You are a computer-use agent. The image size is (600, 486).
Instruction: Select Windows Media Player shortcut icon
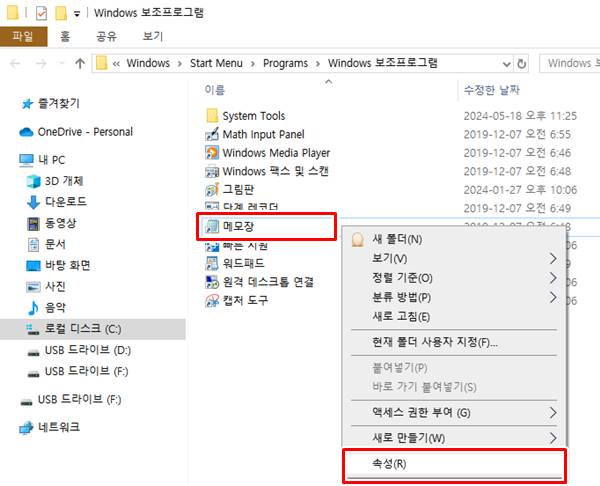pyautogui.click(x=212, y=153)
